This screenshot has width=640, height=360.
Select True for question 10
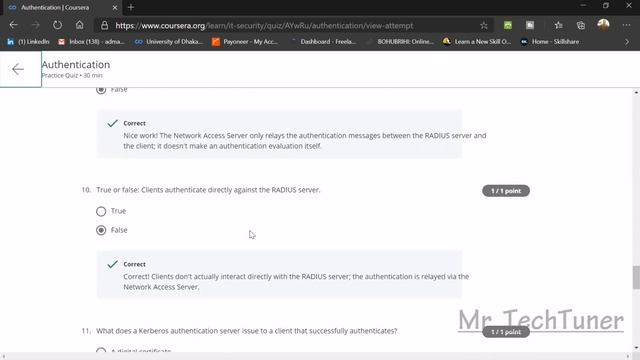click(101, 211)
